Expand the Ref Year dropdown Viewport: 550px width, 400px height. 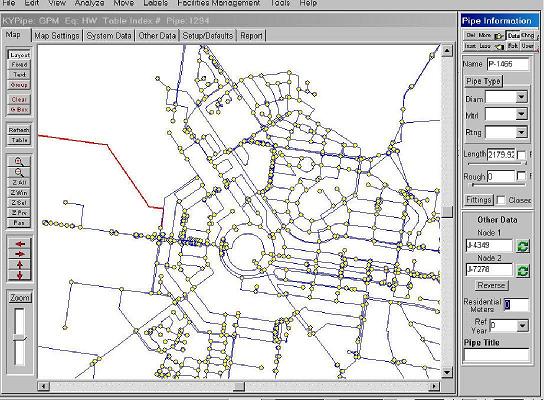(522, 326)
